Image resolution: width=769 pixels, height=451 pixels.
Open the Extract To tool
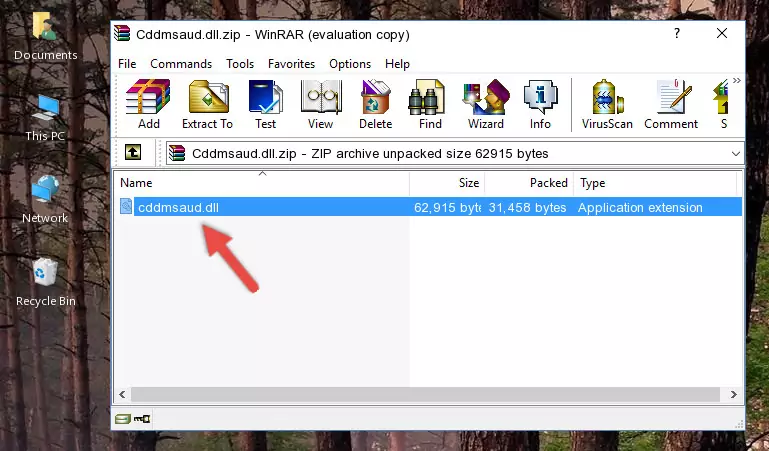click(x=207, y=104)
